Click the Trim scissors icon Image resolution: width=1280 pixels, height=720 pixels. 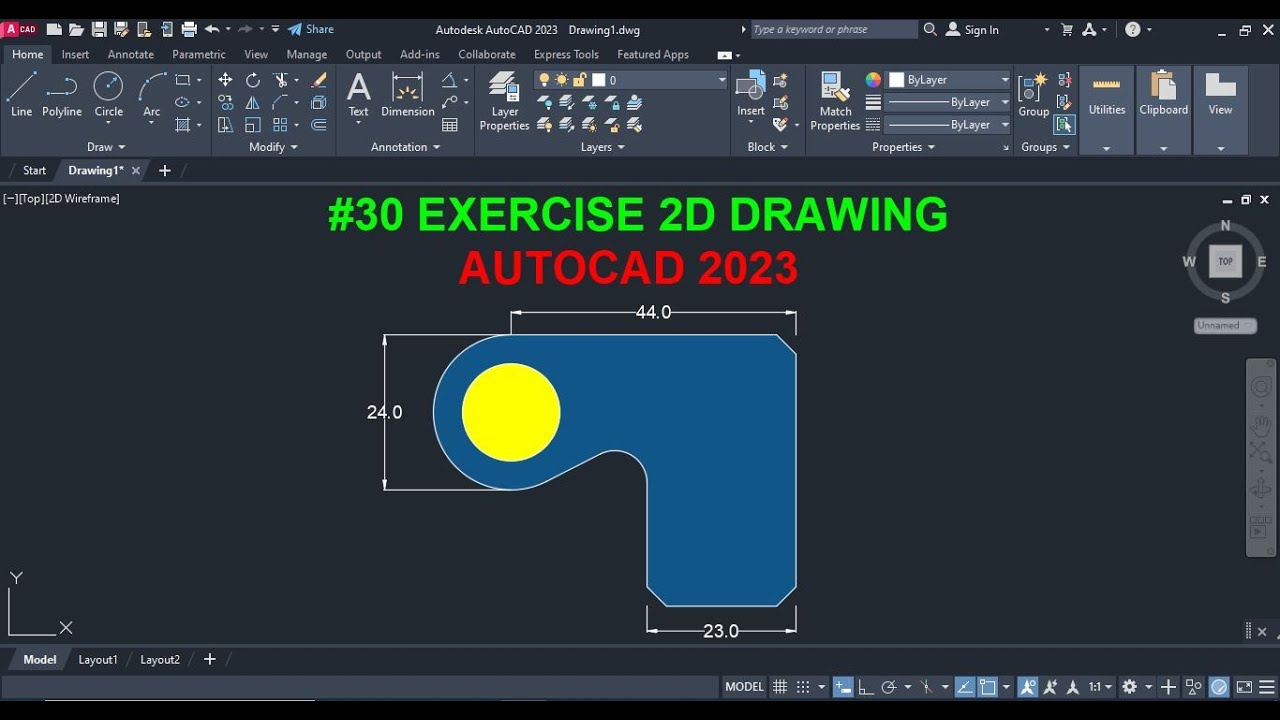281,80
